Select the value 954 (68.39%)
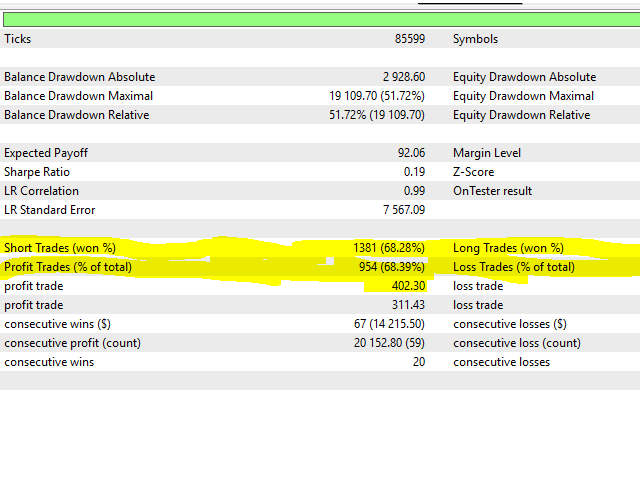The height and width of the screenshot is (480, 640). [x=392, y=267]
